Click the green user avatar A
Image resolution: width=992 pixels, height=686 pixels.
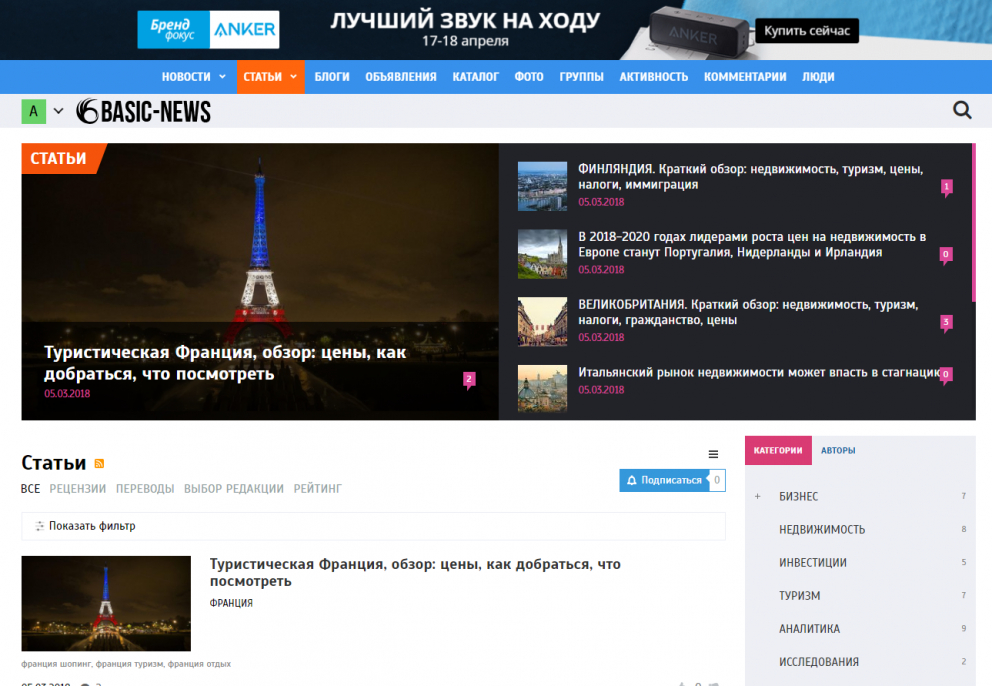click(x=33, y=112)
